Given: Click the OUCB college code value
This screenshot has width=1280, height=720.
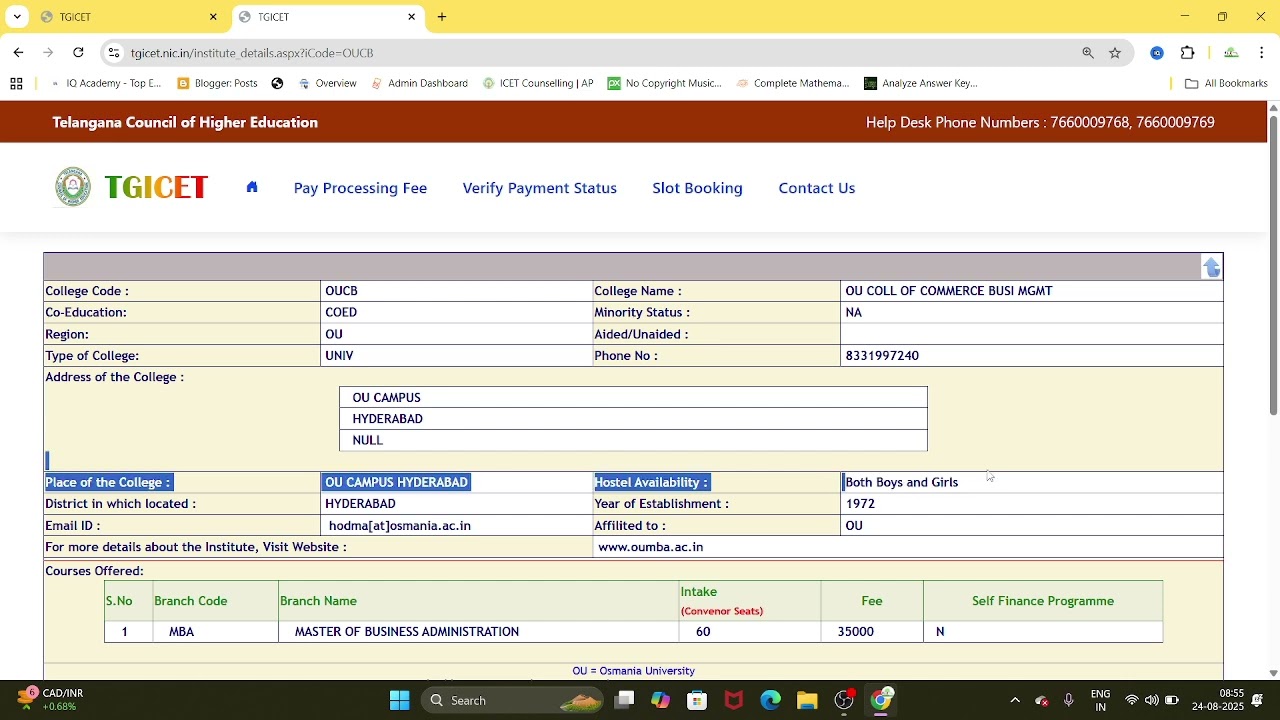Looking at the screenshot, I should pos(341,291).
